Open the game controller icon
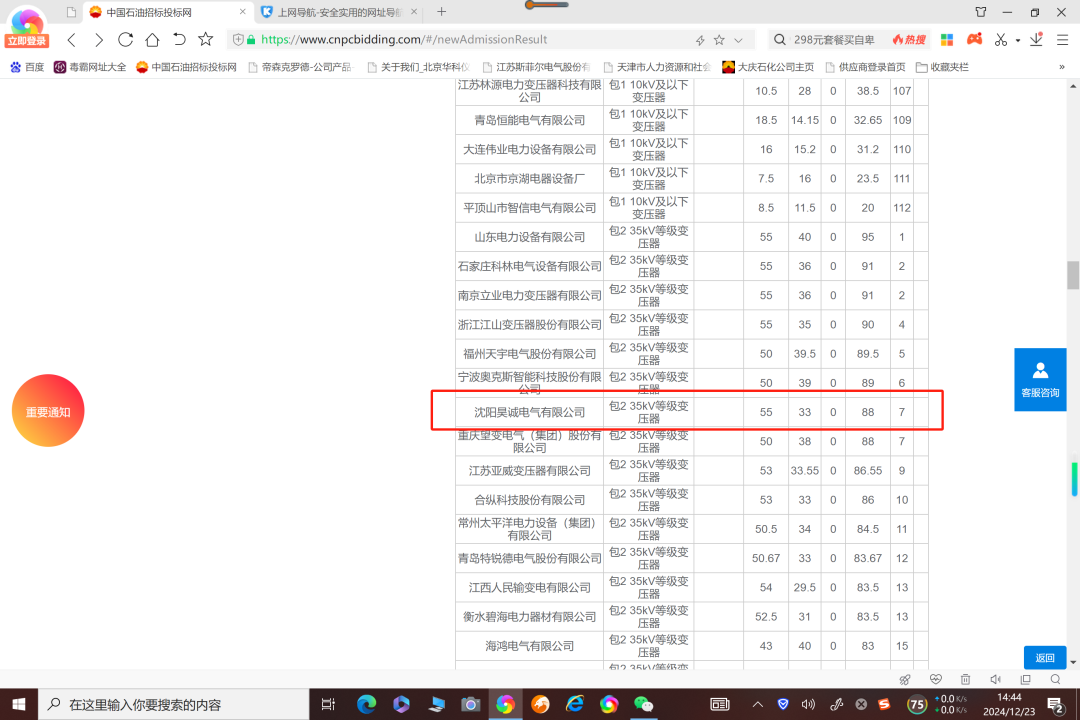 974,39
